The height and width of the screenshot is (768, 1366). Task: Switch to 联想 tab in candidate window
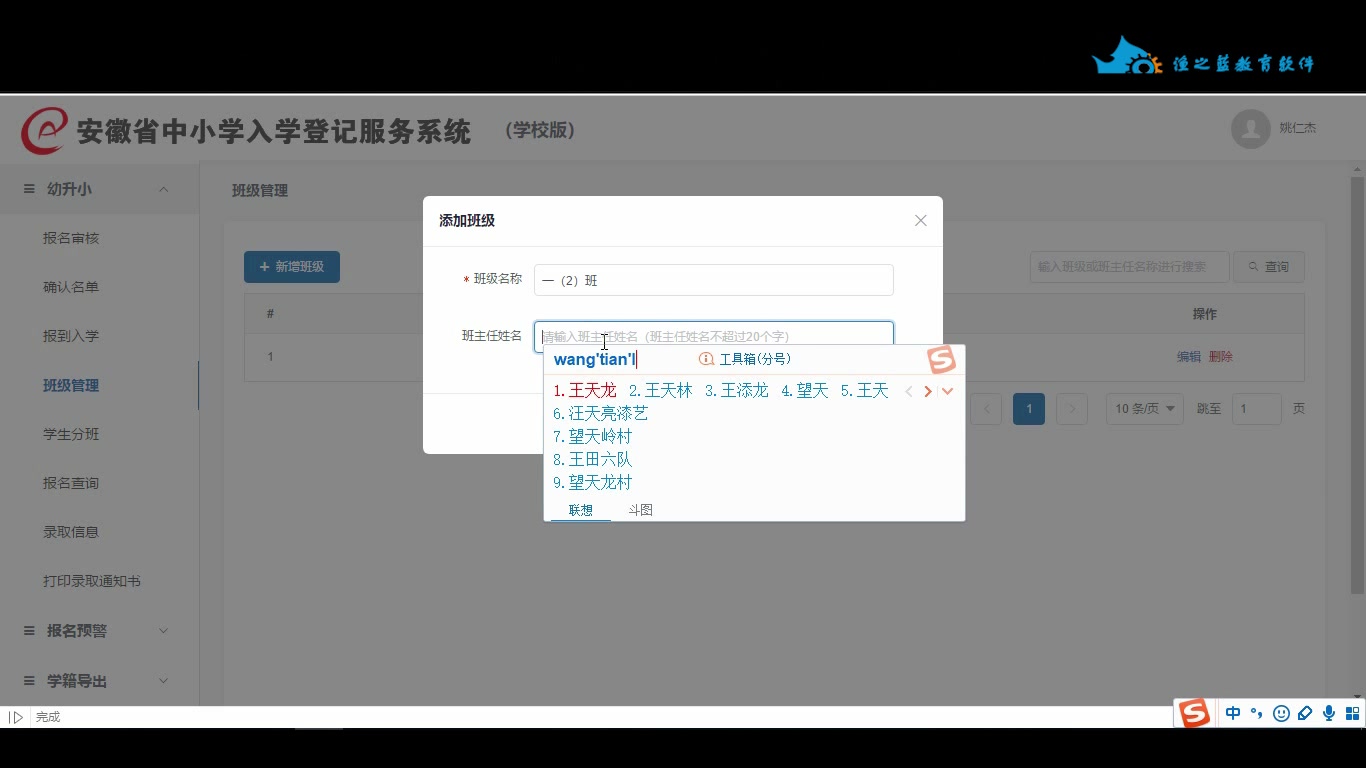click(581, 510)
